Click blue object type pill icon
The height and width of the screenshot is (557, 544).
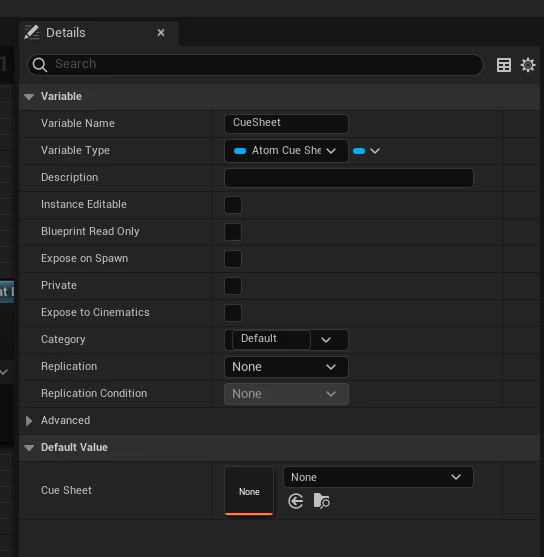(x=240, y=151)
